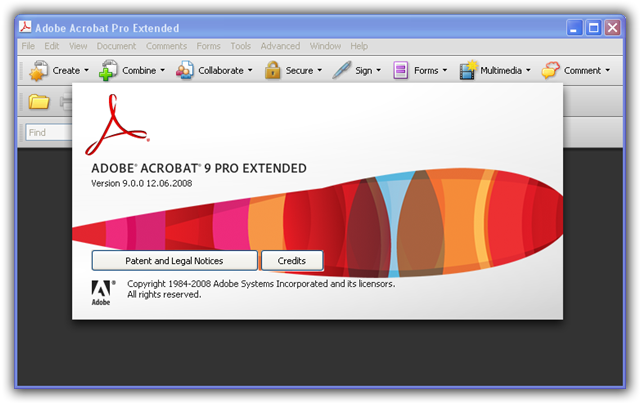The image size is (640, 403).
Task: Maximize the Acrobat window
Action: (x=593, y=28)
